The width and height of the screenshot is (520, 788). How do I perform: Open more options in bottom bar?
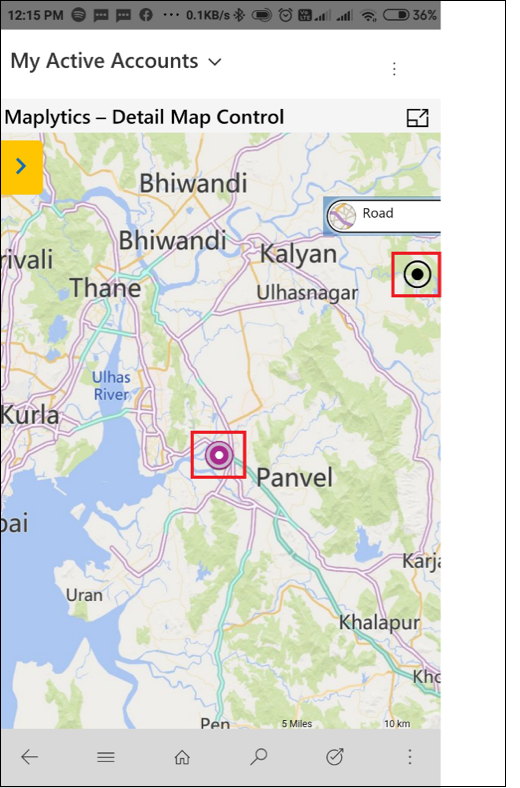tap(410, 757)
